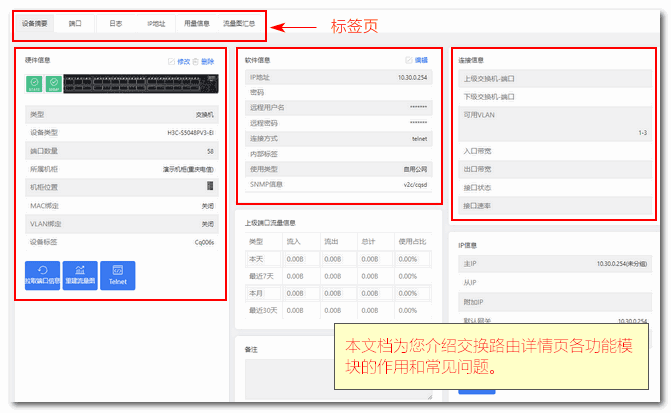Click the 连接方式 value telnet
This screenshot has width=671, height=413.
420,139
